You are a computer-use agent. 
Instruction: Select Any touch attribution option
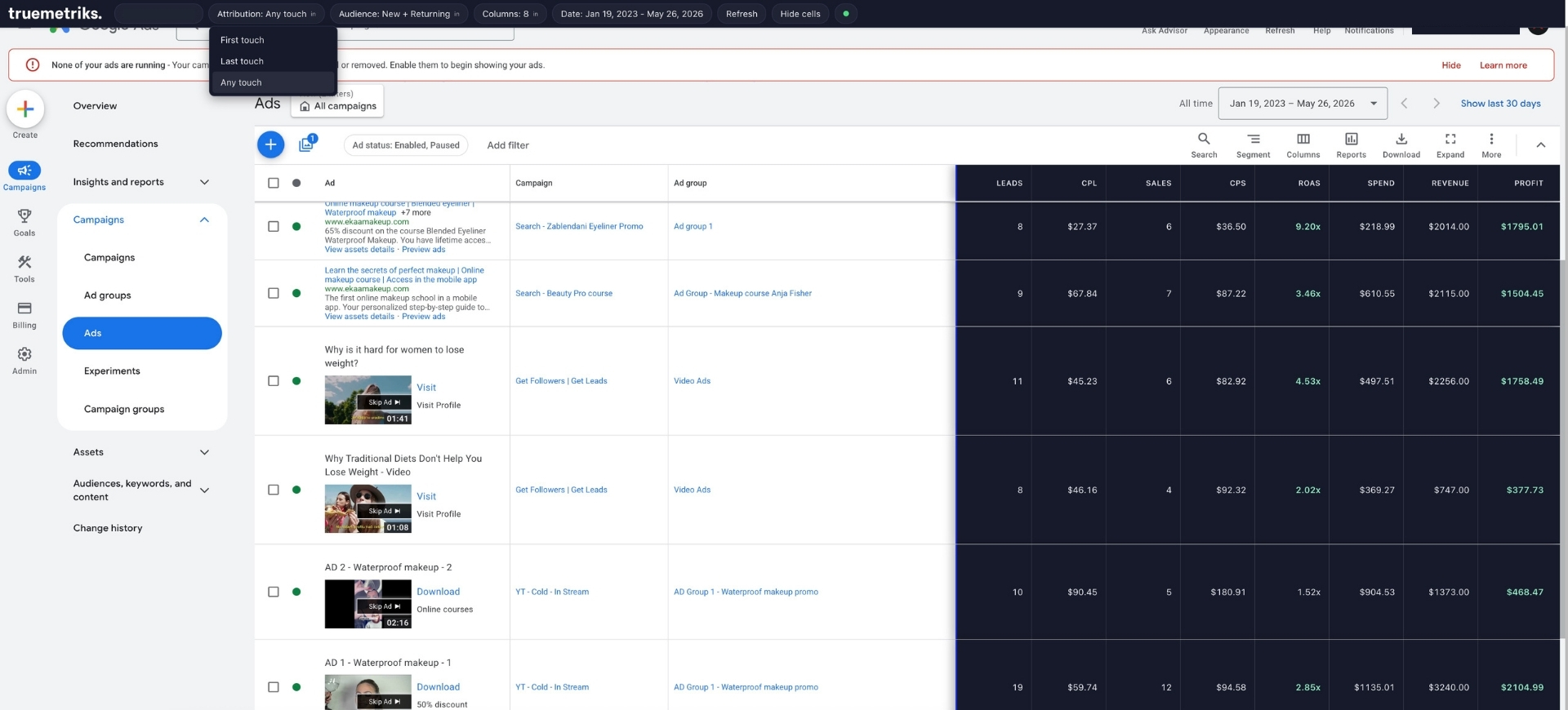pyautogui.click(x=273, y=82)
